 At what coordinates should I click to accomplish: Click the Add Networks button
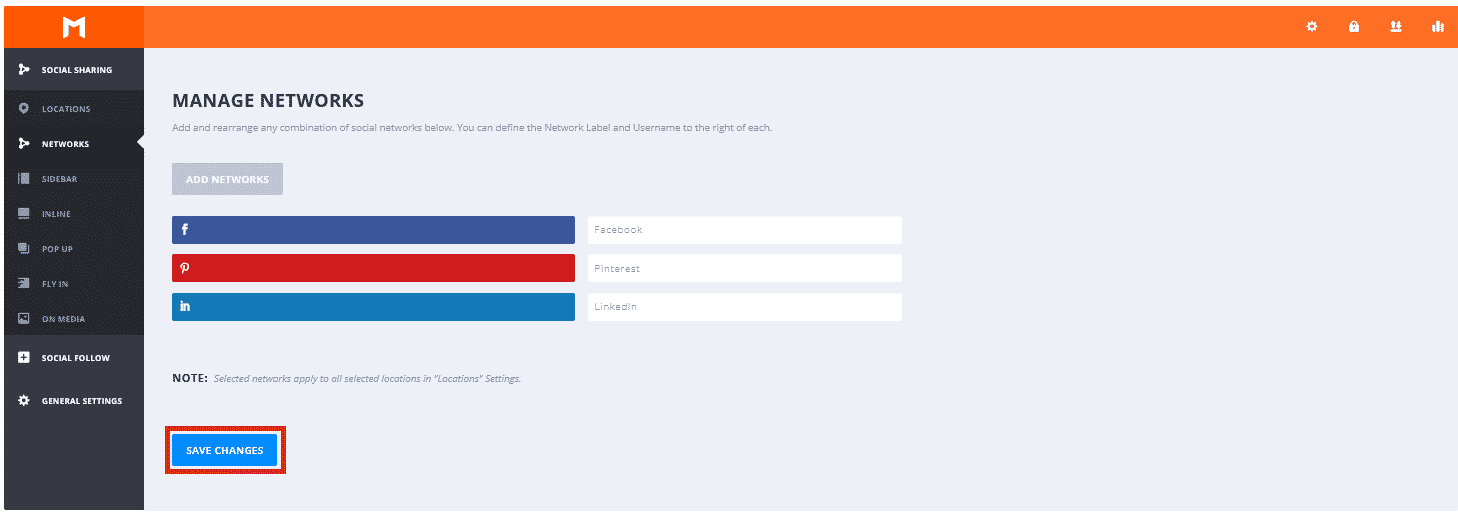(227, 179)
